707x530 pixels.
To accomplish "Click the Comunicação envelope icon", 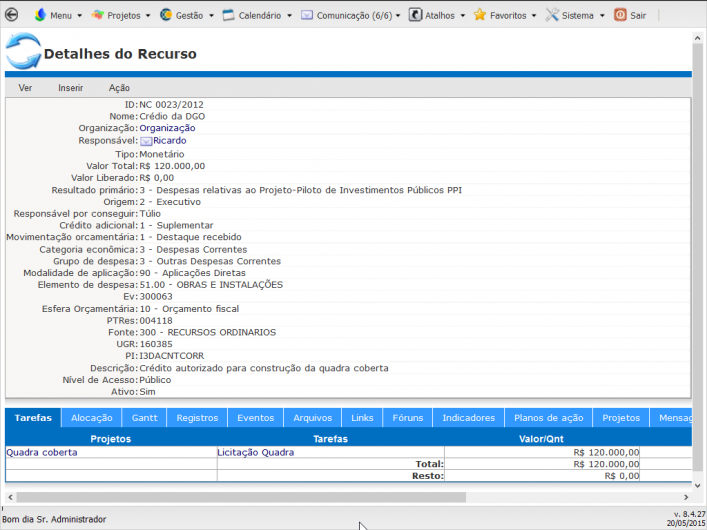I will pos(307,15).
